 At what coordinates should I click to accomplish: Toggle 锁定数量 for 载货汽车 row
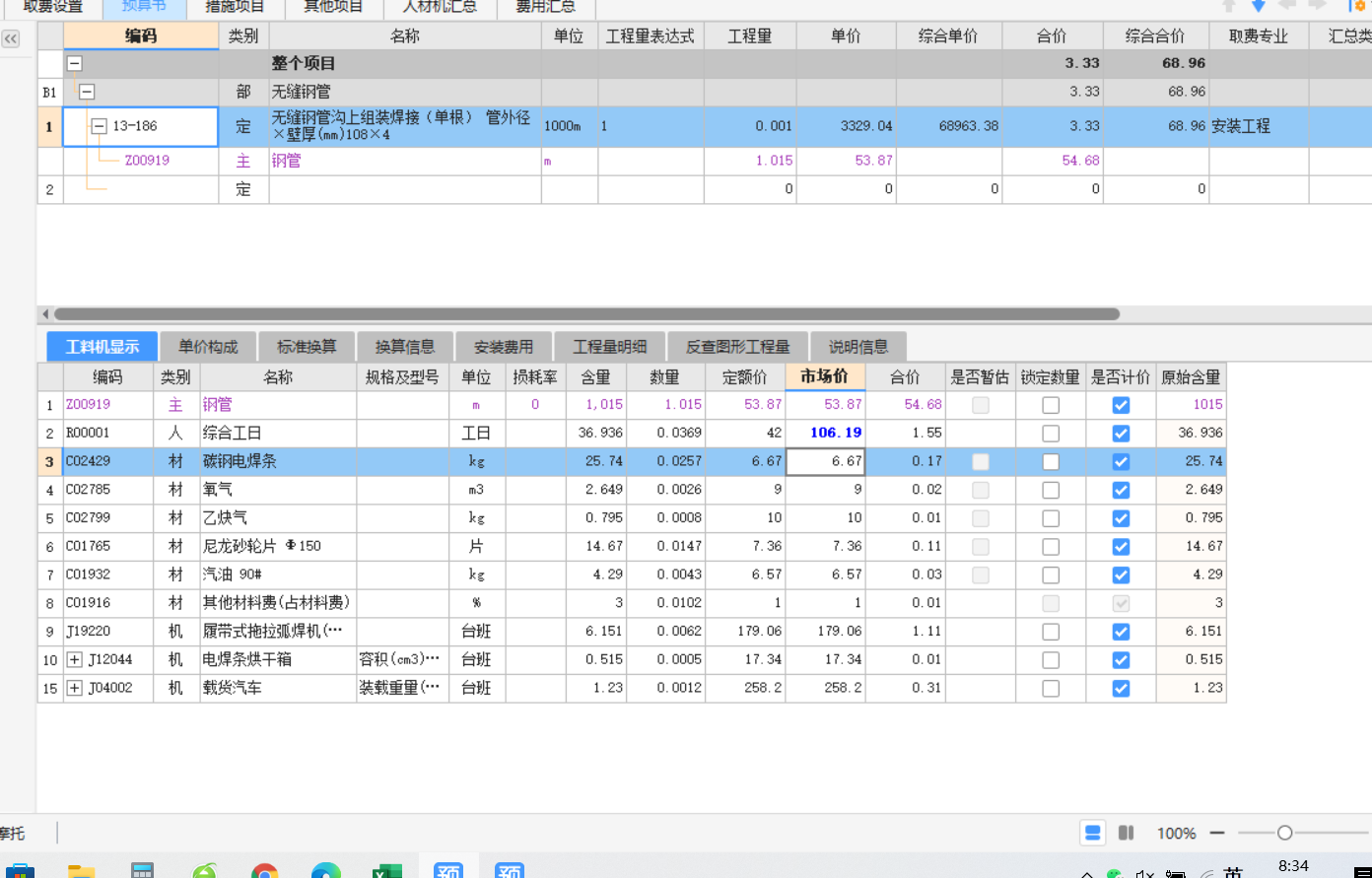(x=1051, y=689)
